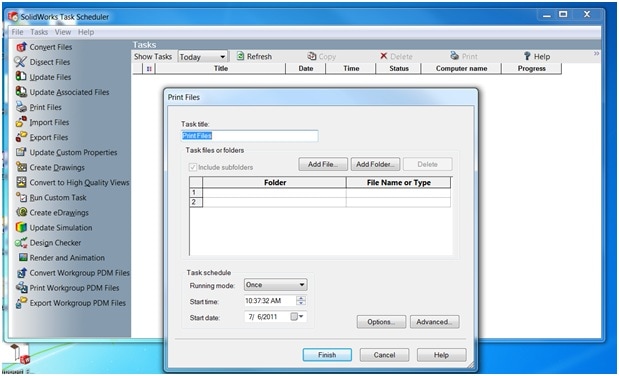Click the Add Folder button
The width and height of the screenshot is (619, 376).
(x=375, y=164)
